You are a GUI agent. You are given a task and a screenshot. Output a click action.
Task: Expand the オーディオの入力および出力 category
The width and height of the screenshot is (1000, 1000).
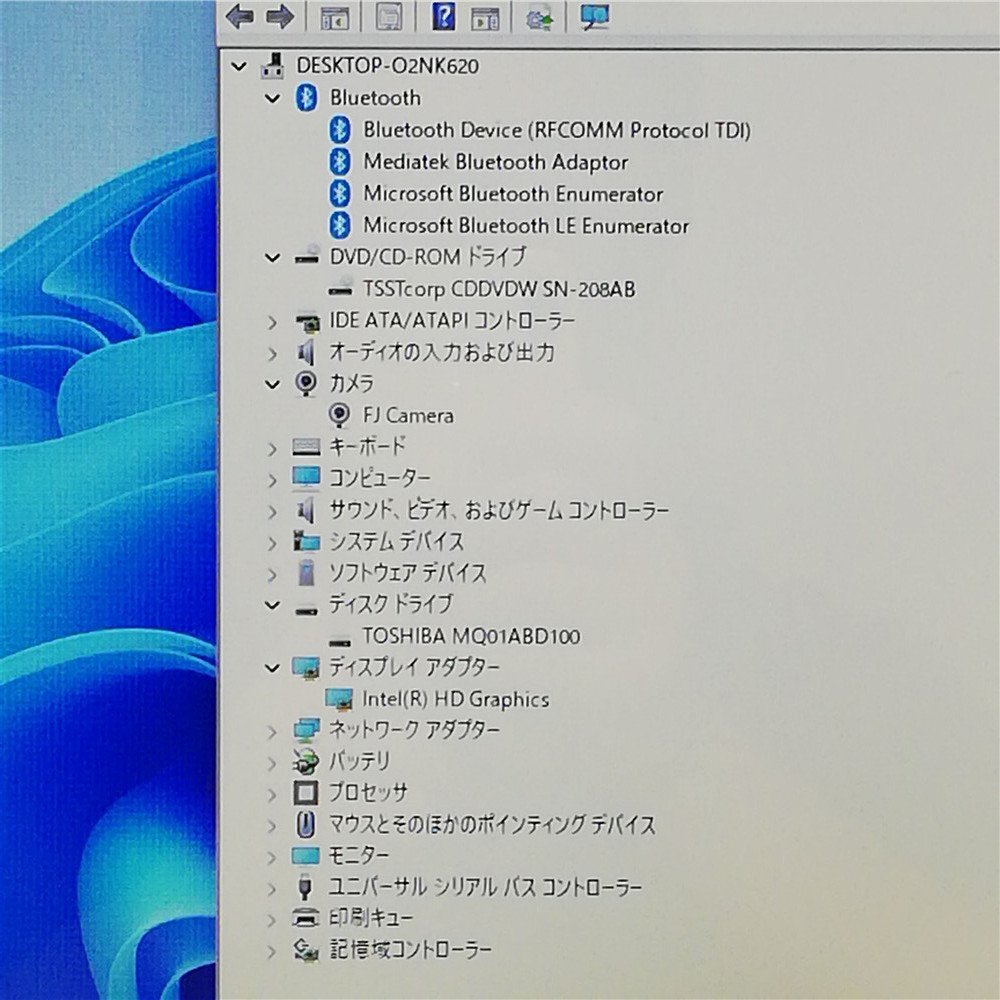272,353
